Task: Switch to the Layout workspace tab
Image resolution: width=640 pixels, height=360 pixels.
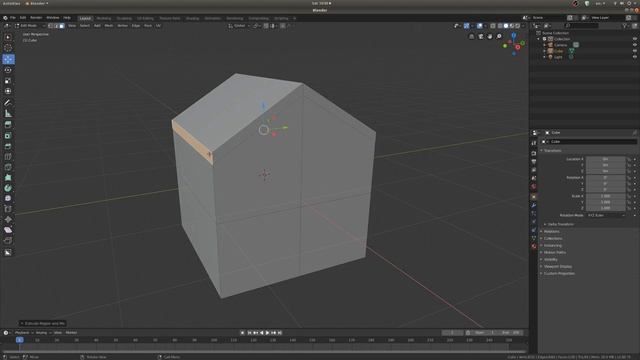Action: click(85, 18)
